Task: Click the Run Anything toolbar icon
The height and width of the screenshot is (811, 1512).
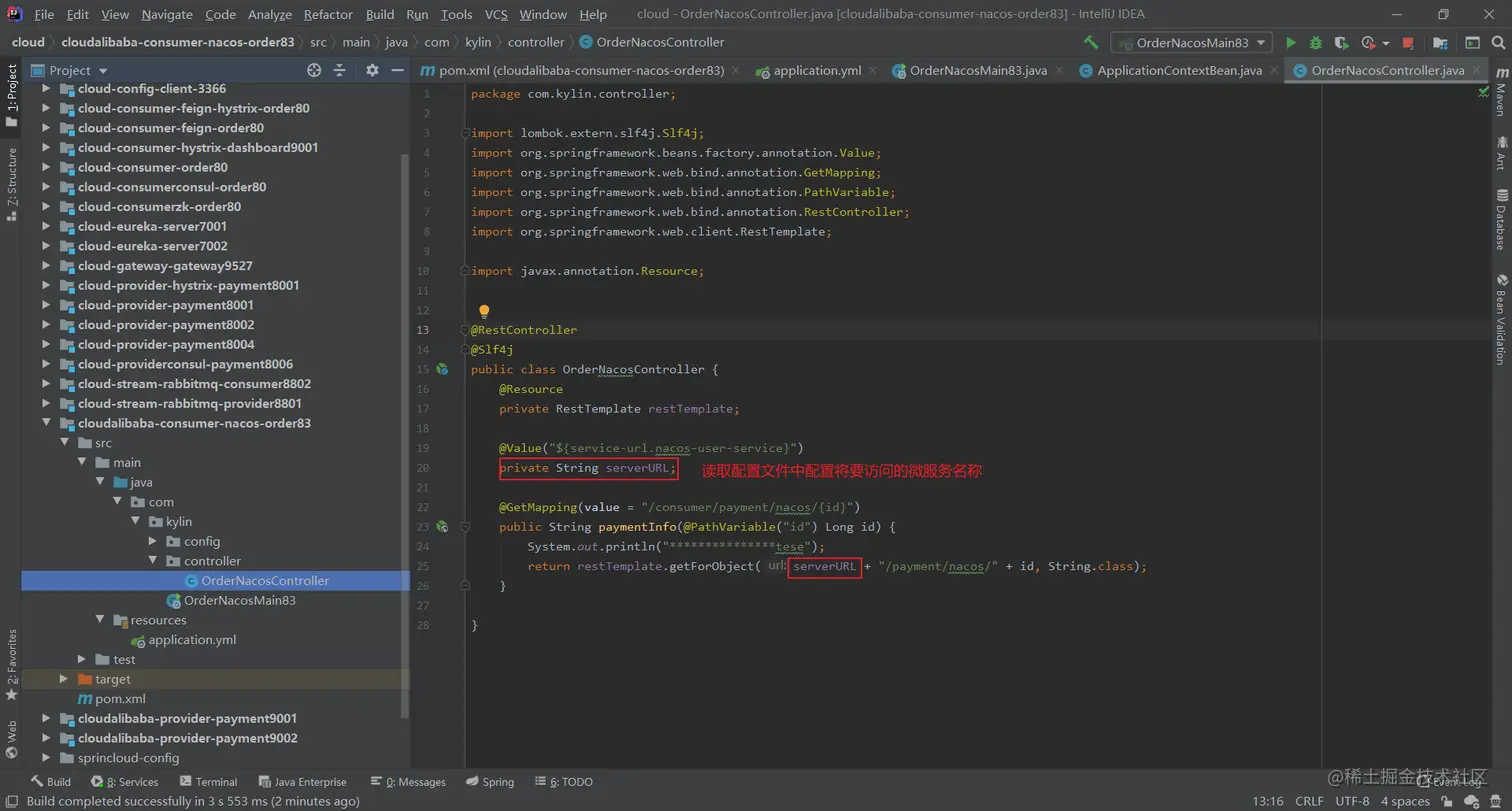Action: click(1473, 43)
